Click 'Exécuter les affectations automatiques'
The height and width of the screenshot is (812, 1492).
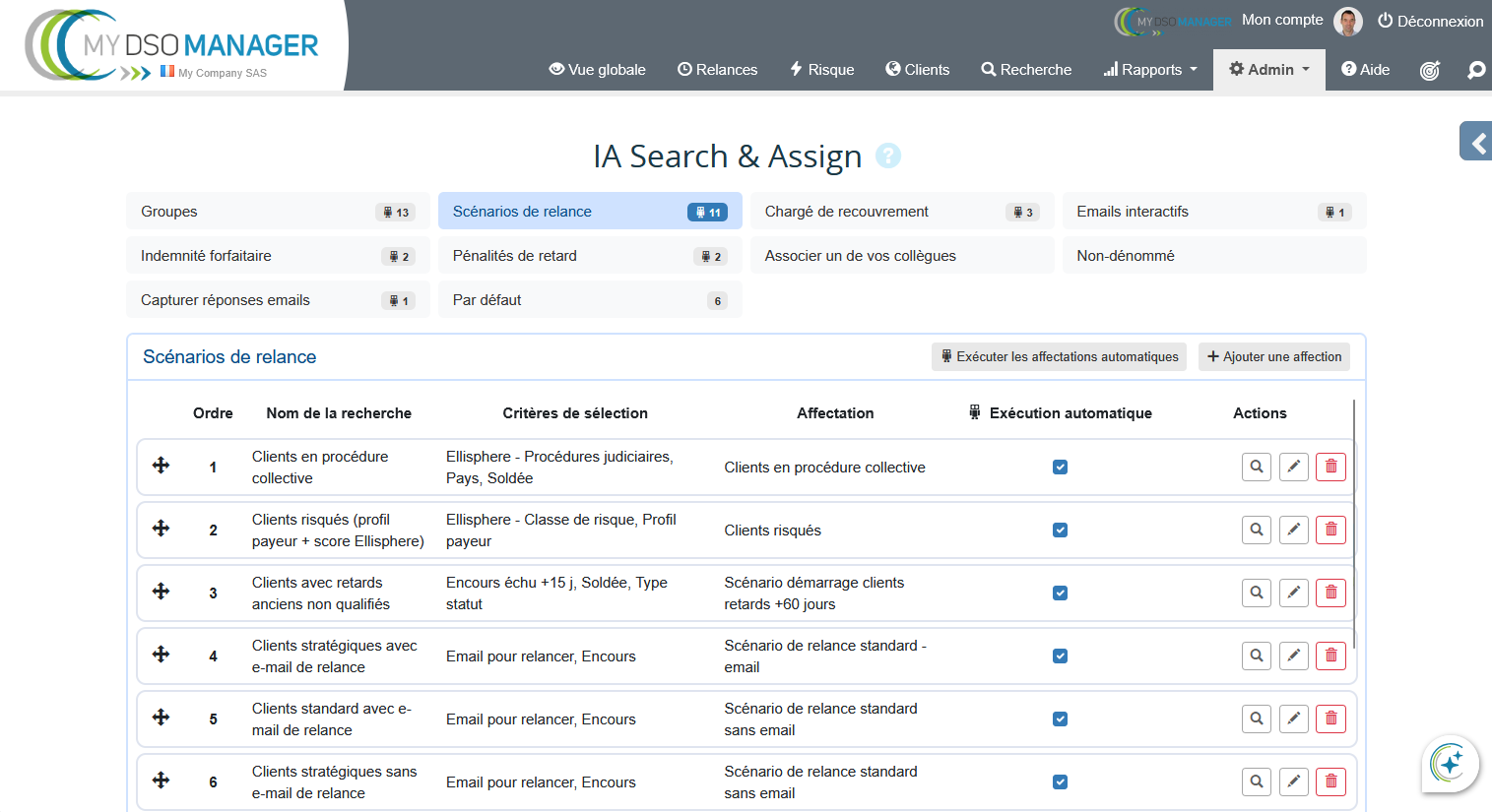coord(1059,356)
